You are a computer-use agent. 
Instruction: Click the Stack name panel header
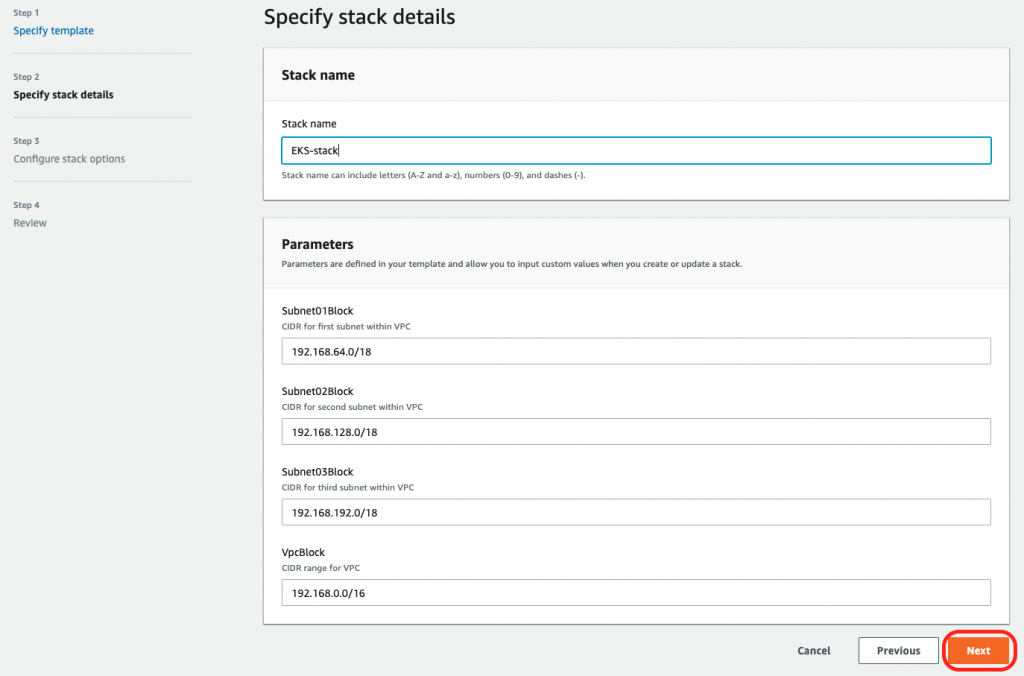(x=318, y=75)
